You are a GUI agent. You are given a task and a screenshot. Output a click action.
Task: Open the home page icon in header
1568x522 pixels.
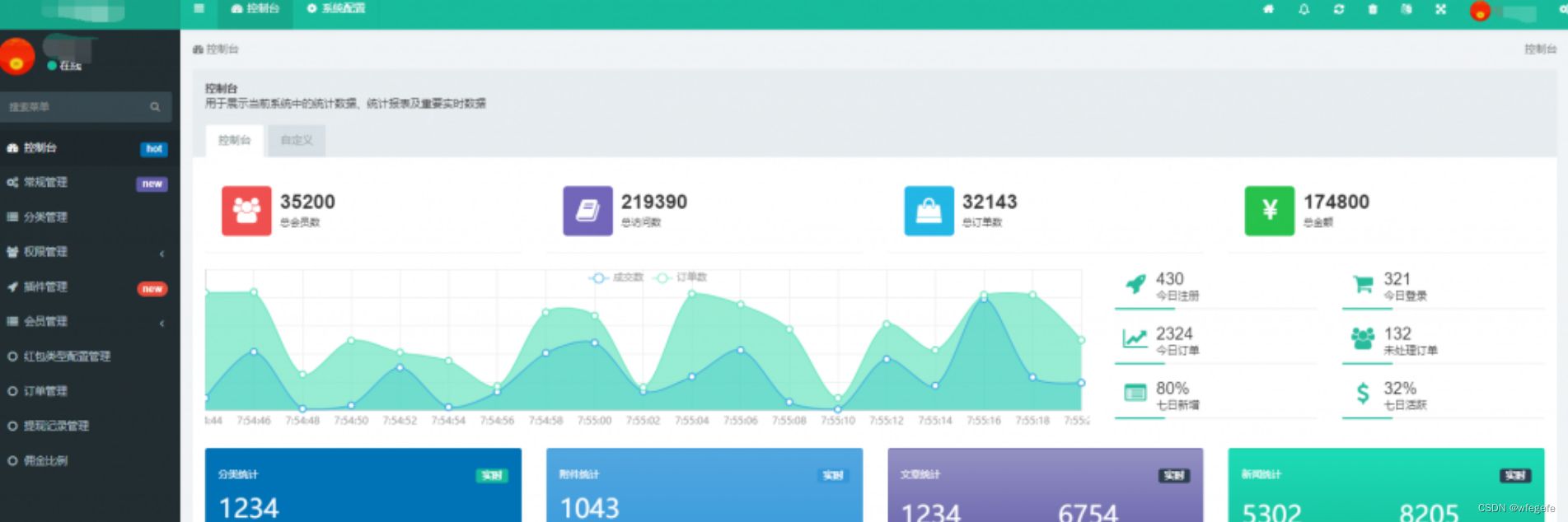coord(1268,9)
